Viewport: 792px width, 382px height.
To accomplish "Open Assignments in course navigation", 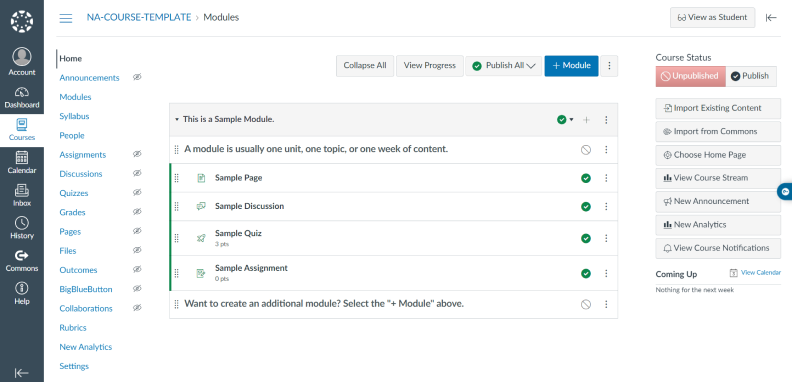I will (x=83, y=155).
